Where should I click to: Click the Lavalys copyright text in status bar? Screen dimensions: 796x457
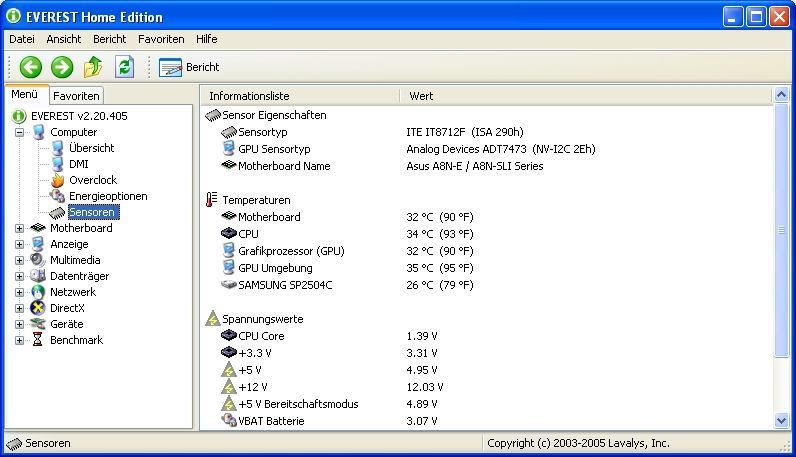pyautogui.click(x=578, y=443)
